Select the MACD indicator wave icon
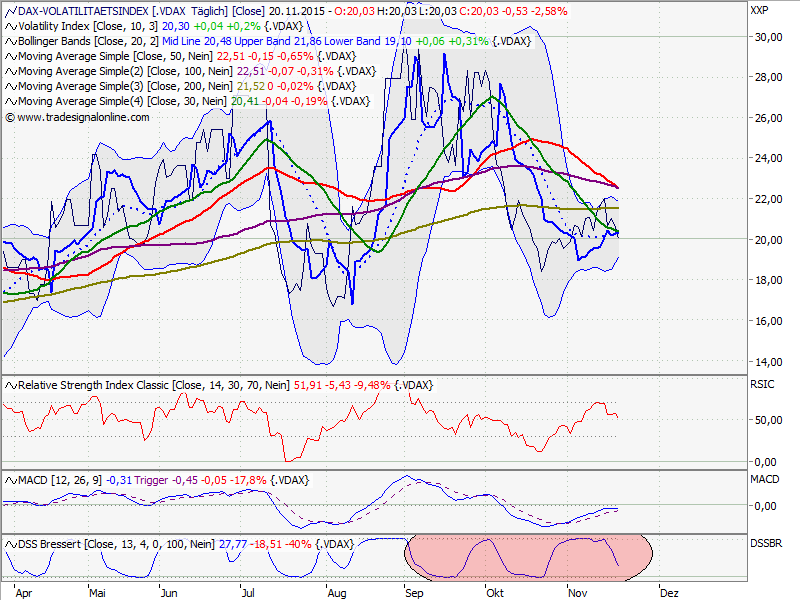The height and width of the screenshot is (600, 800). point(10,480)
